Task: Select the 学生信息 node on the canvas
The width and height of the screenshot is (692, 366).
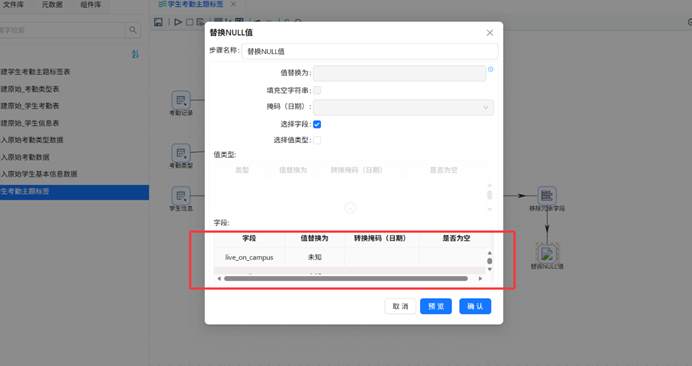Action: point(181,196)
